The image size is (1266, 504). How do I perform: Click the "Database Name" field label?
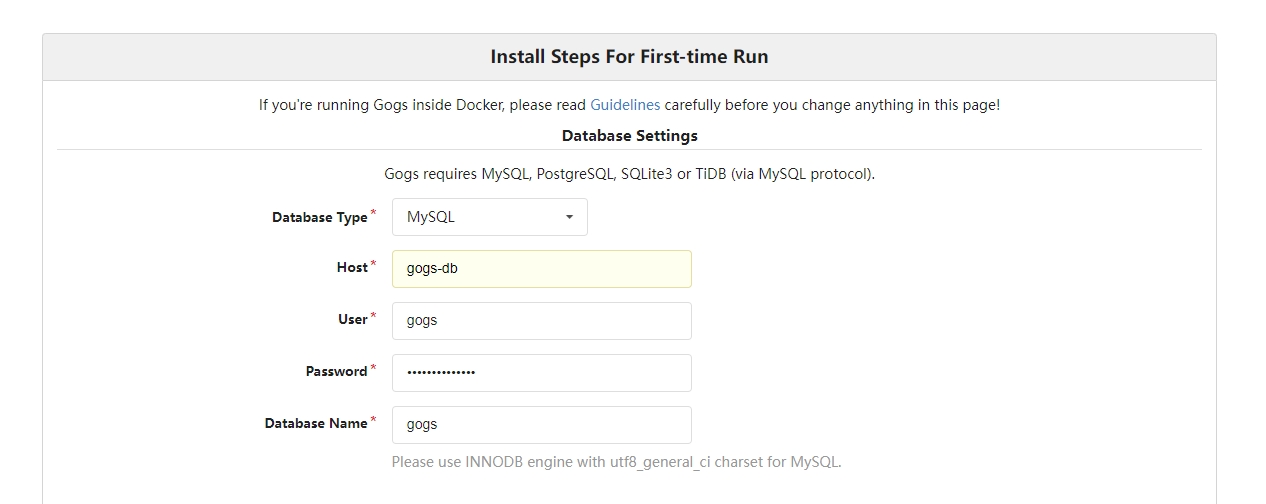tap(315, 424)
